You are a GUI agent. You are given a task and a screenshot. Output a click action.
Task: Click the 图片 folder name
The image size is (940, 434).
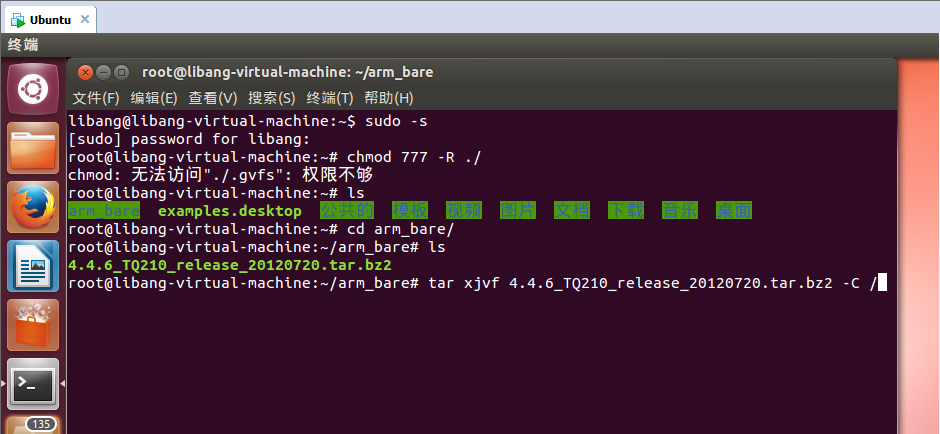tap(518, 211)
